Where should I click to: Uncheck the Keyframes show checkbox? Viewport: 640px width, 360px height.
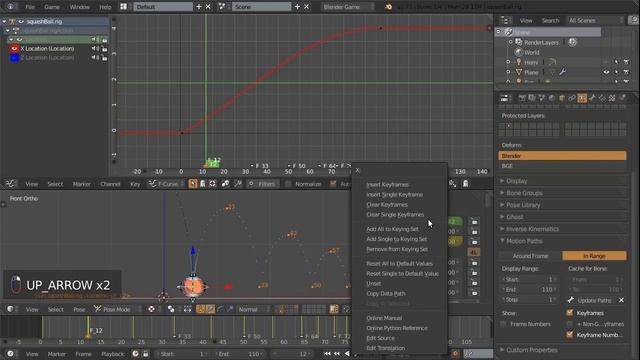tap(570, 313)
